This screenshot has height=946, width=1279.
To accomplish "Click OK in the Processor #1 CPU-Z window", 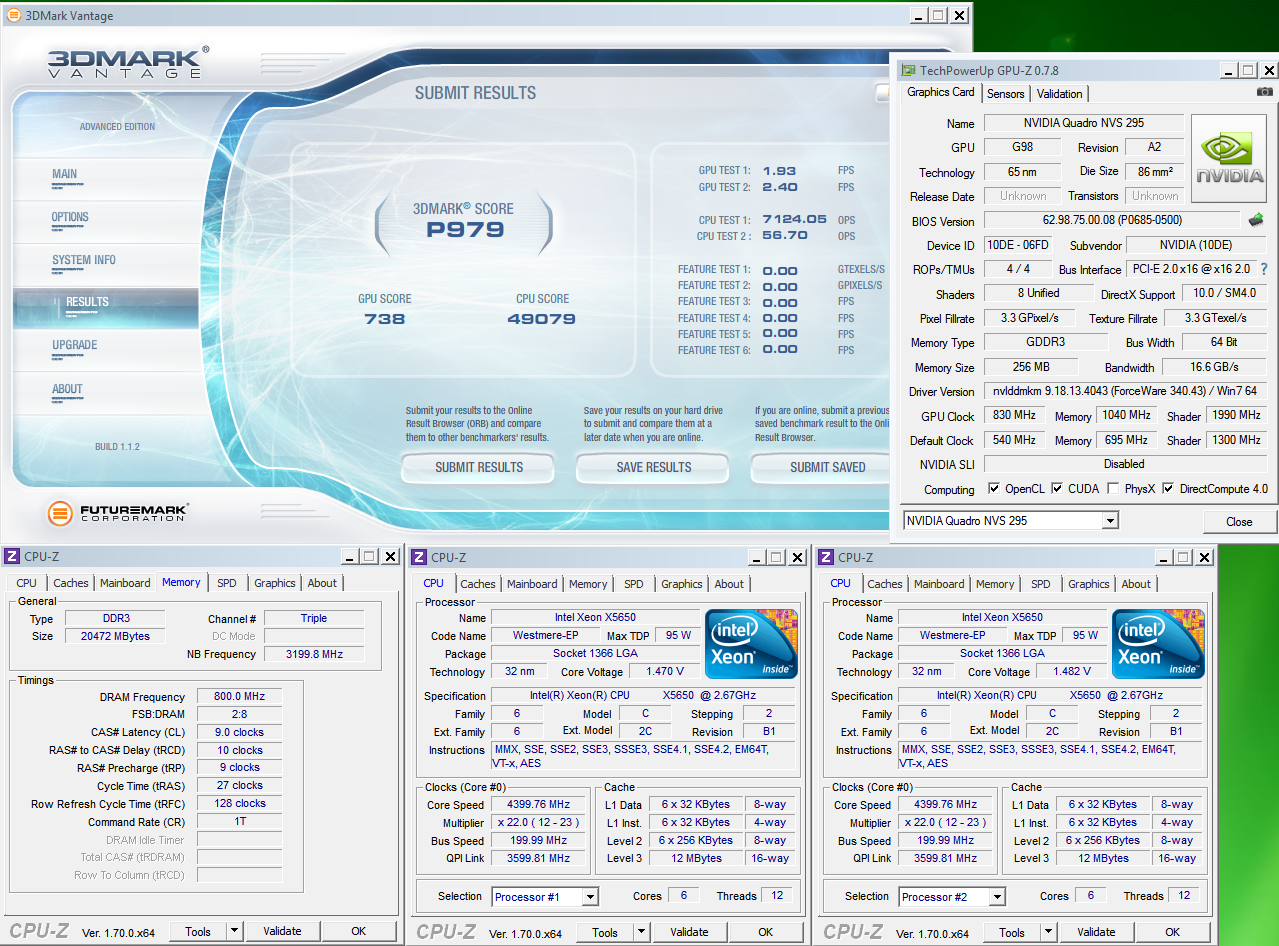I will (x=765, y=932).
